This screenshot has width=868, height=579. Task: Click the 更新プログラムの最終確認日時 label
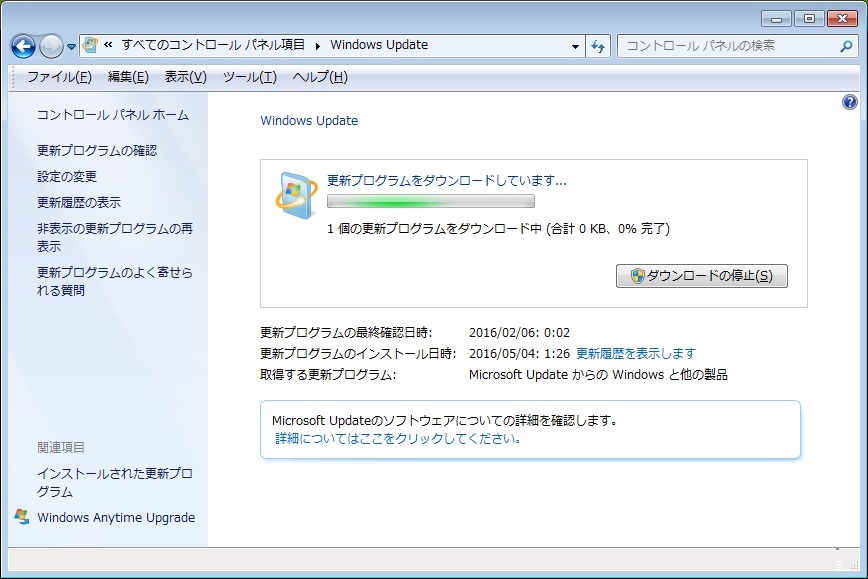346,333
